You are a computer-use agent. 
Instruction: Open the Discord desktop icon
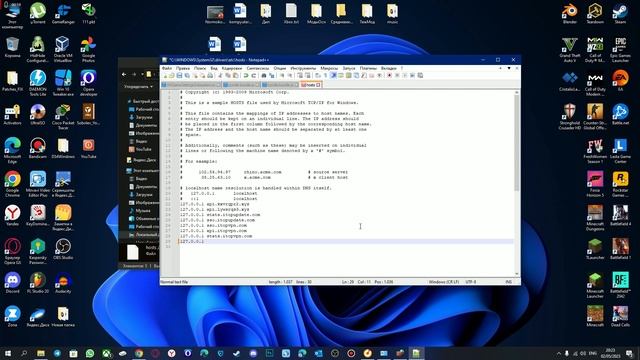tap(12, 283)
